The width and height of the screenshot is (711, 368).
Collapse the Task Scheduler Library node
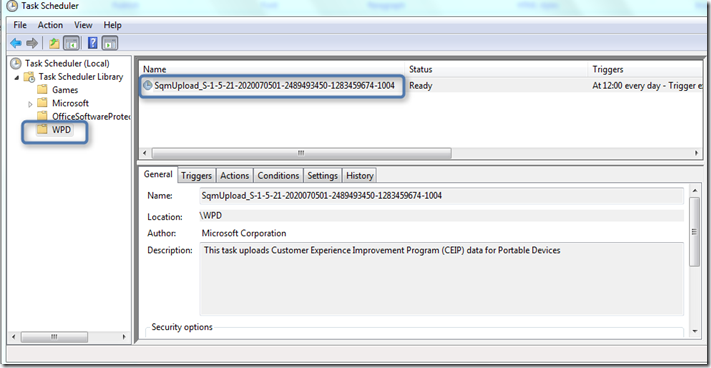(x=17, y=77)
